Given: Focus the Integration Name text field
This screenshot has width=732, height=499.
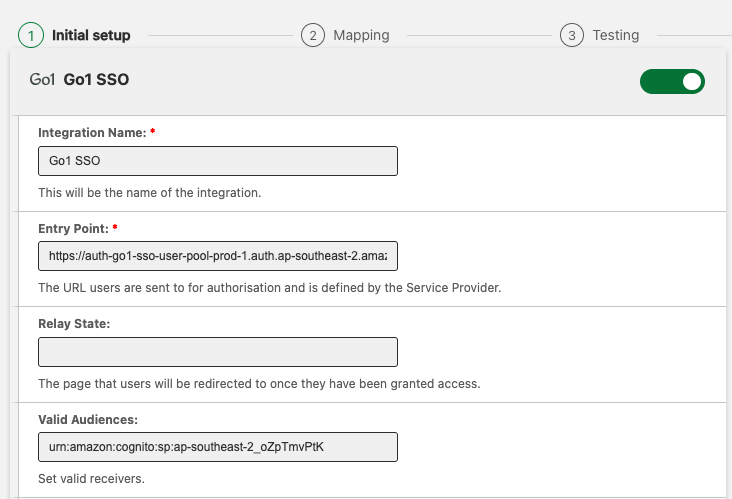Looking at the screenshot, I should coord(217,161).
